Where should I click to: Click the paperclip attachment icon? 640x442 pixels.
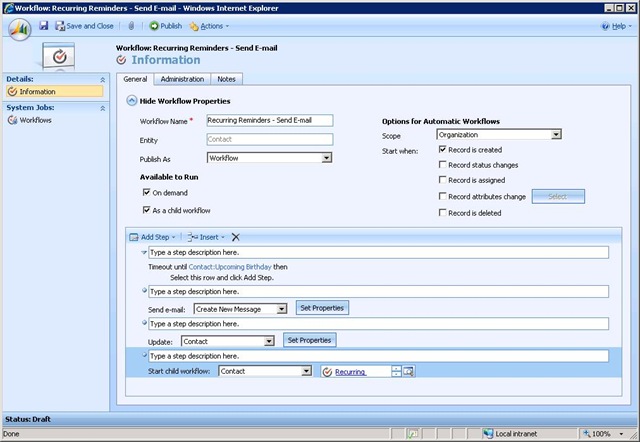click(132, 26)
